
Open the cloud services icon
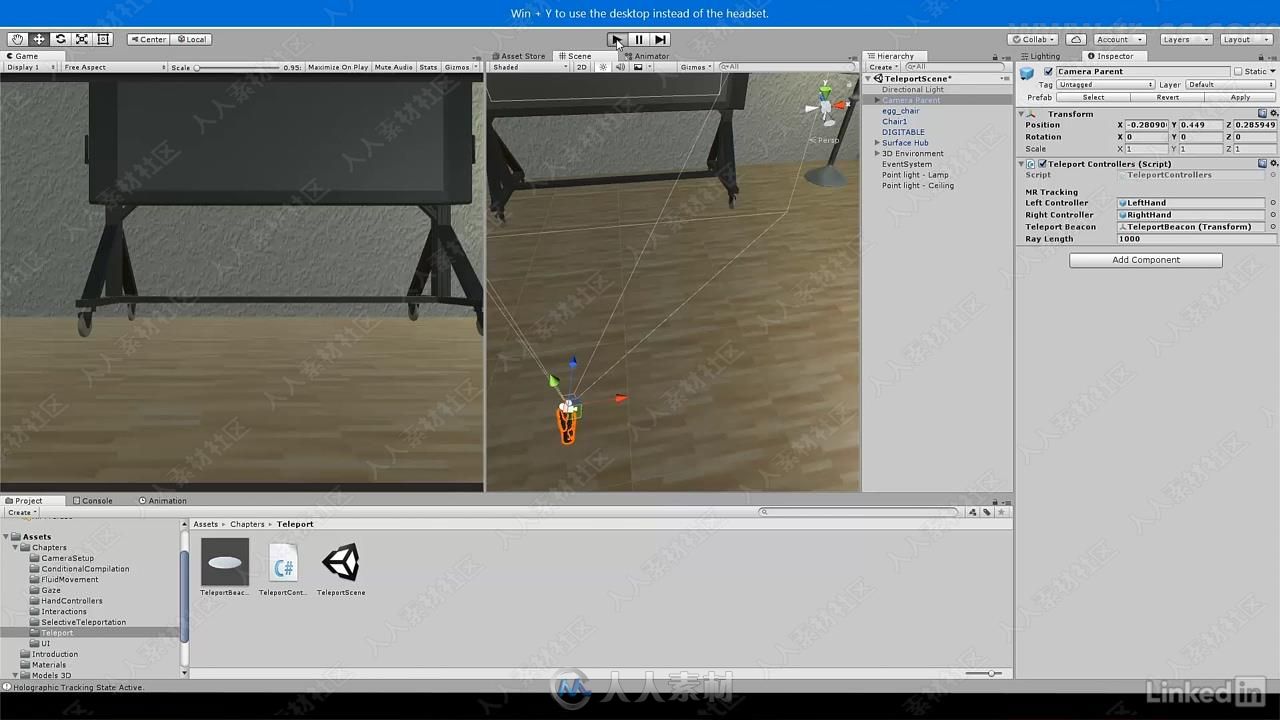1075,39
